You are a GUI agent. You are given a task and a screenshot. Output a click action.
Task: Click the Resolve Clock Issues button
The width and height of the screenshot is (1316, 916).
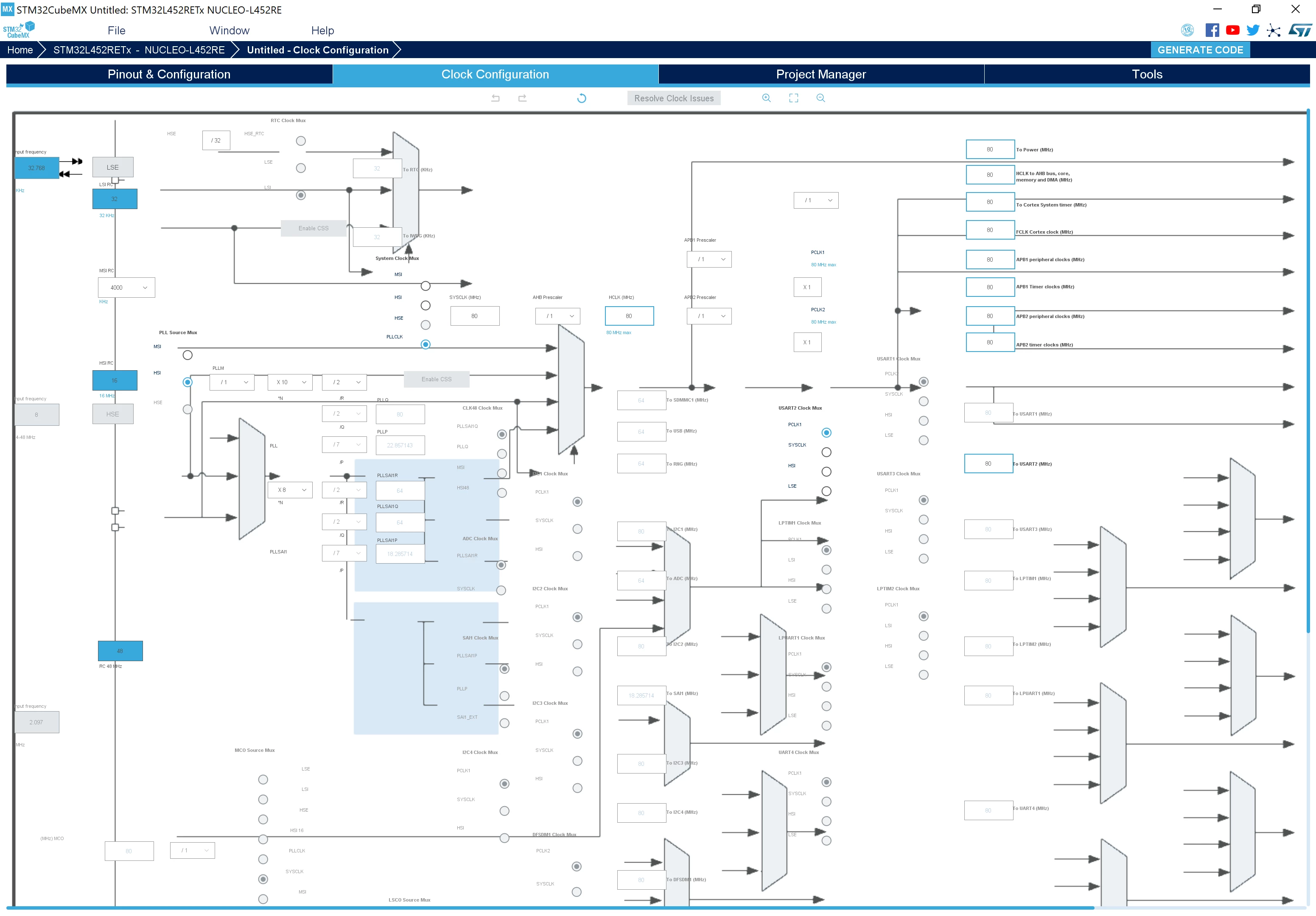pos(674,98)
